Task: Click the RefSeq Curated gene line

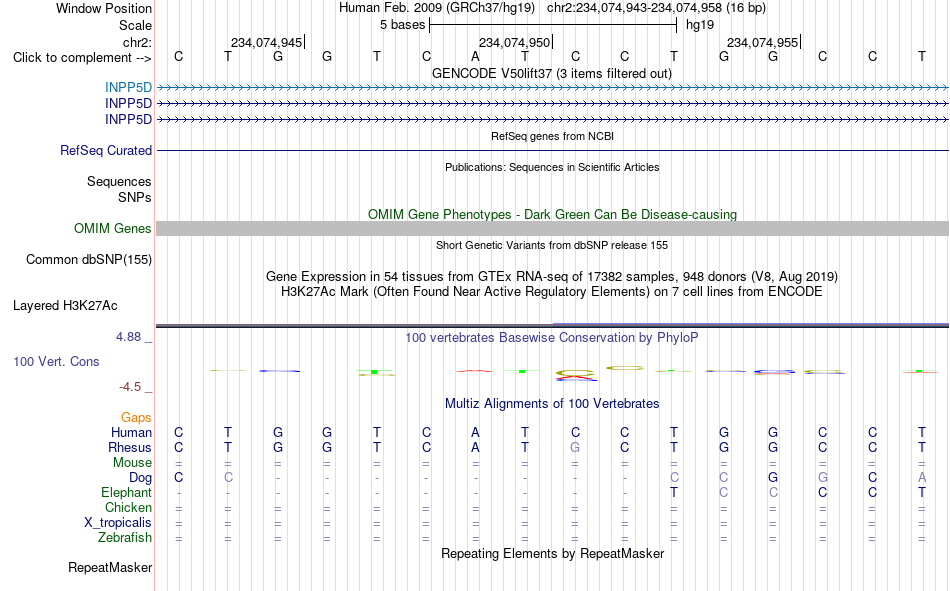Action: coord(552,150)
